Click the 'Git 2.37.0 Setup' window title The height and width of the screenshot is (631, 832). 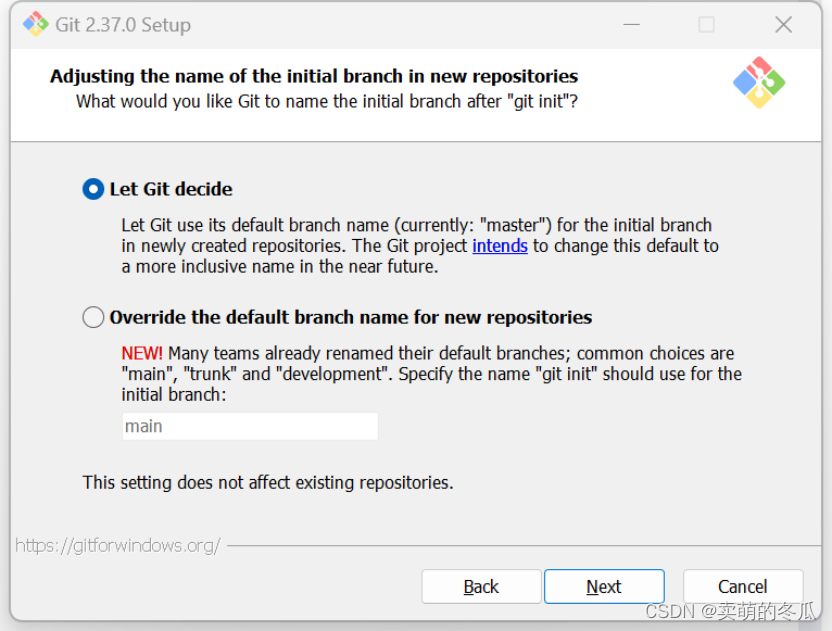[123, 25]
